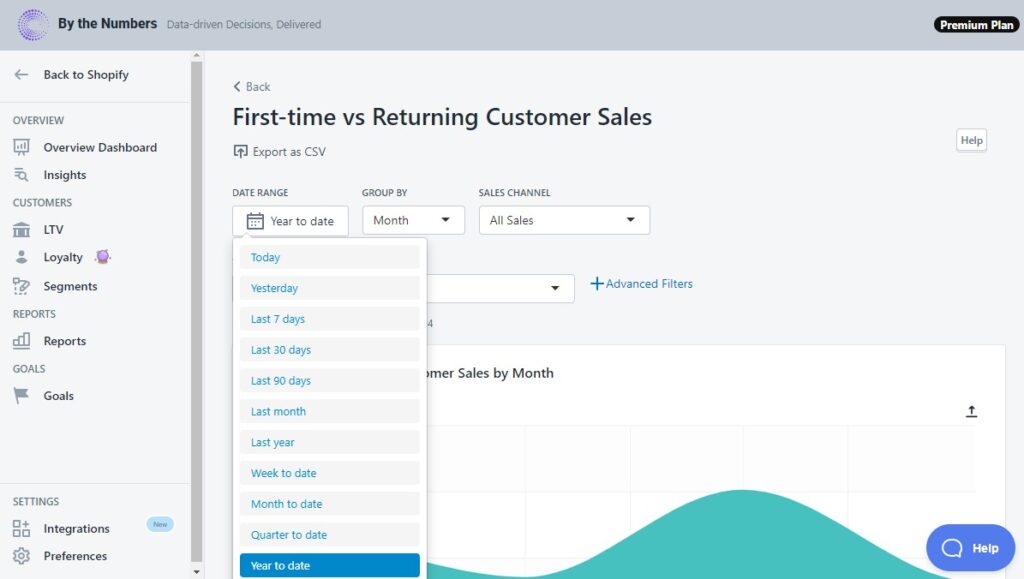Click the Insights magnifier icon
The width and height of the screenshot is (1024, 579).
coord(21,175)
